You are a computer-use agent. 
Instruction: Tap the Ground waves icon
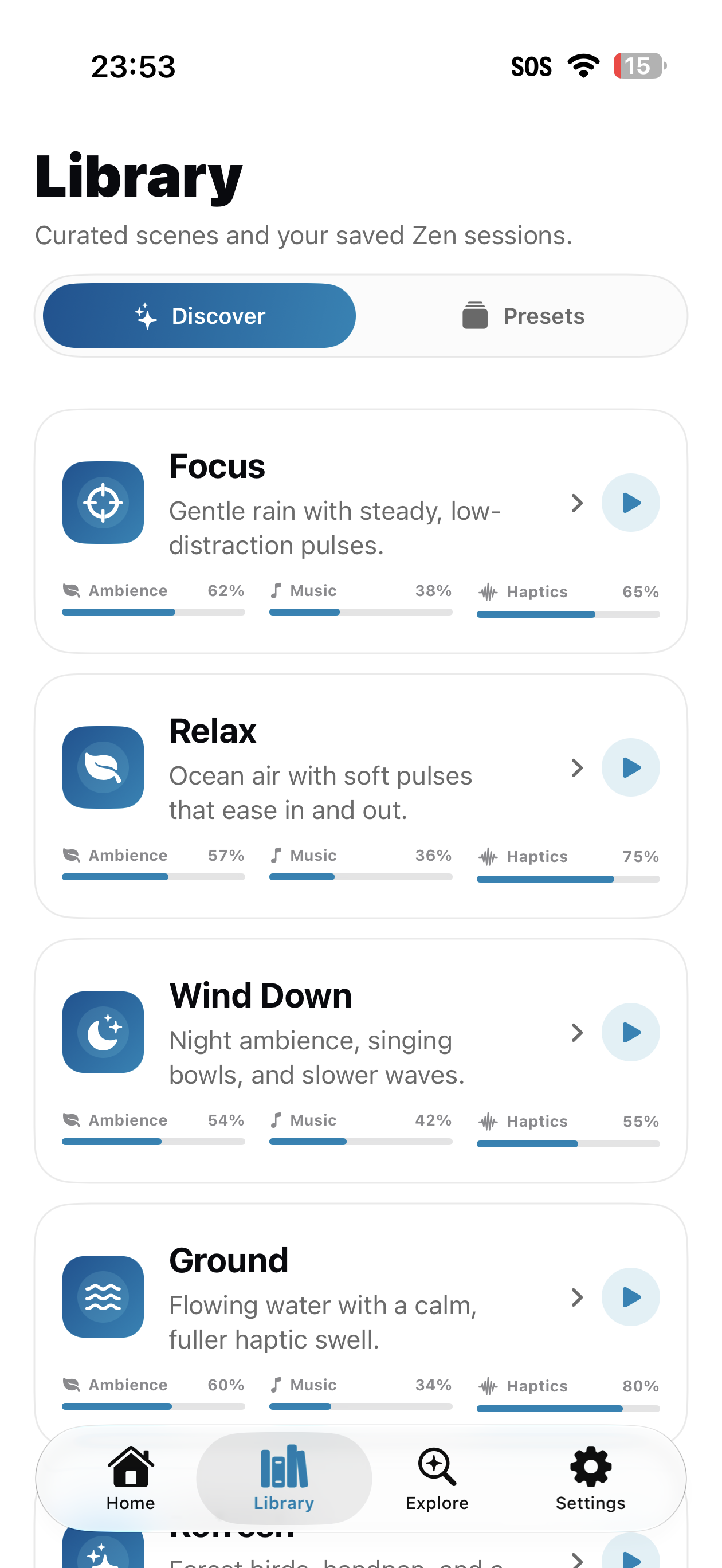click(103, 1297)
